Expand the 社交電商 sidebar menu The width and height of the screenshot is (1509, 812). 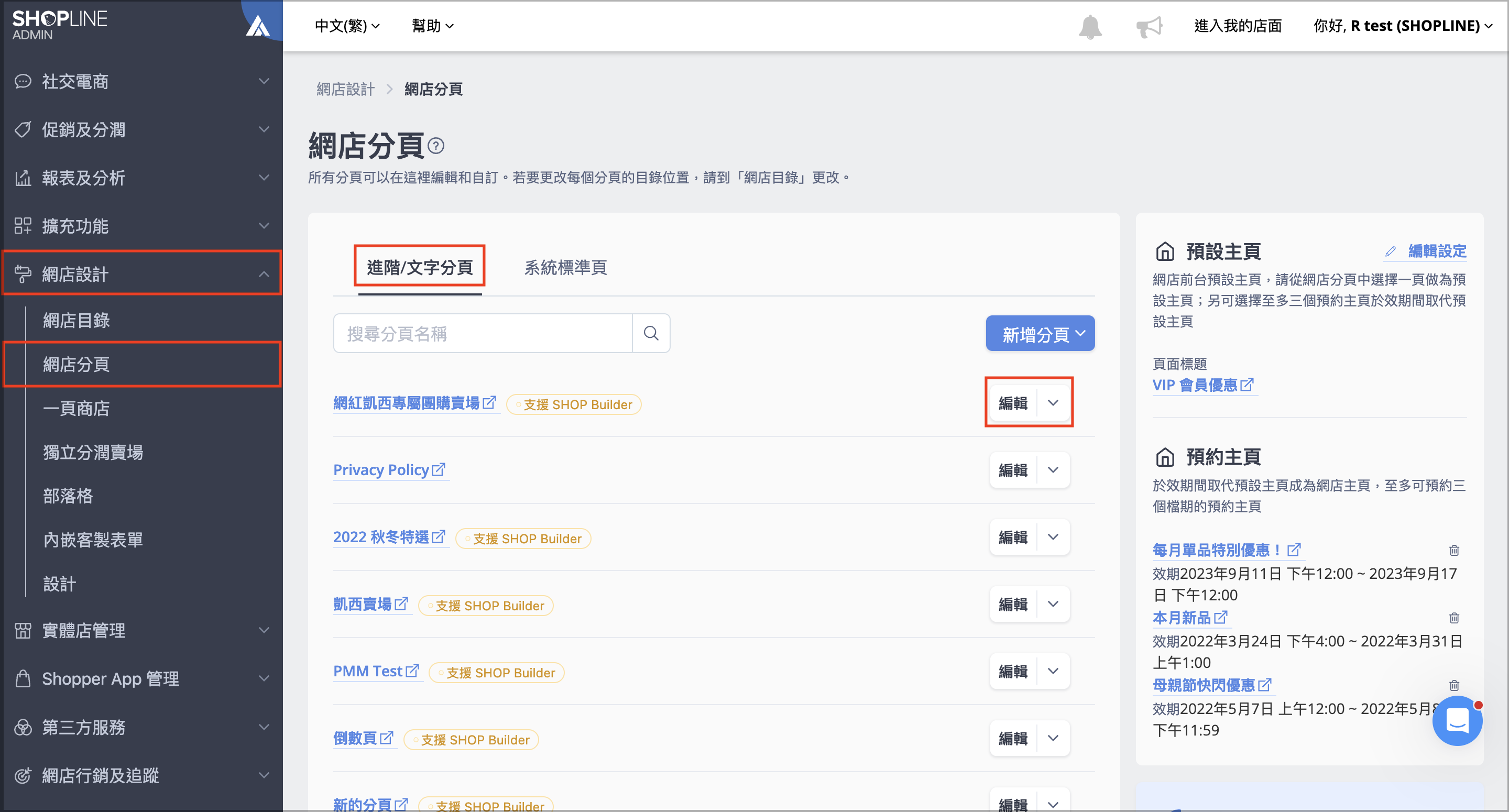click(x=142, y=81)
